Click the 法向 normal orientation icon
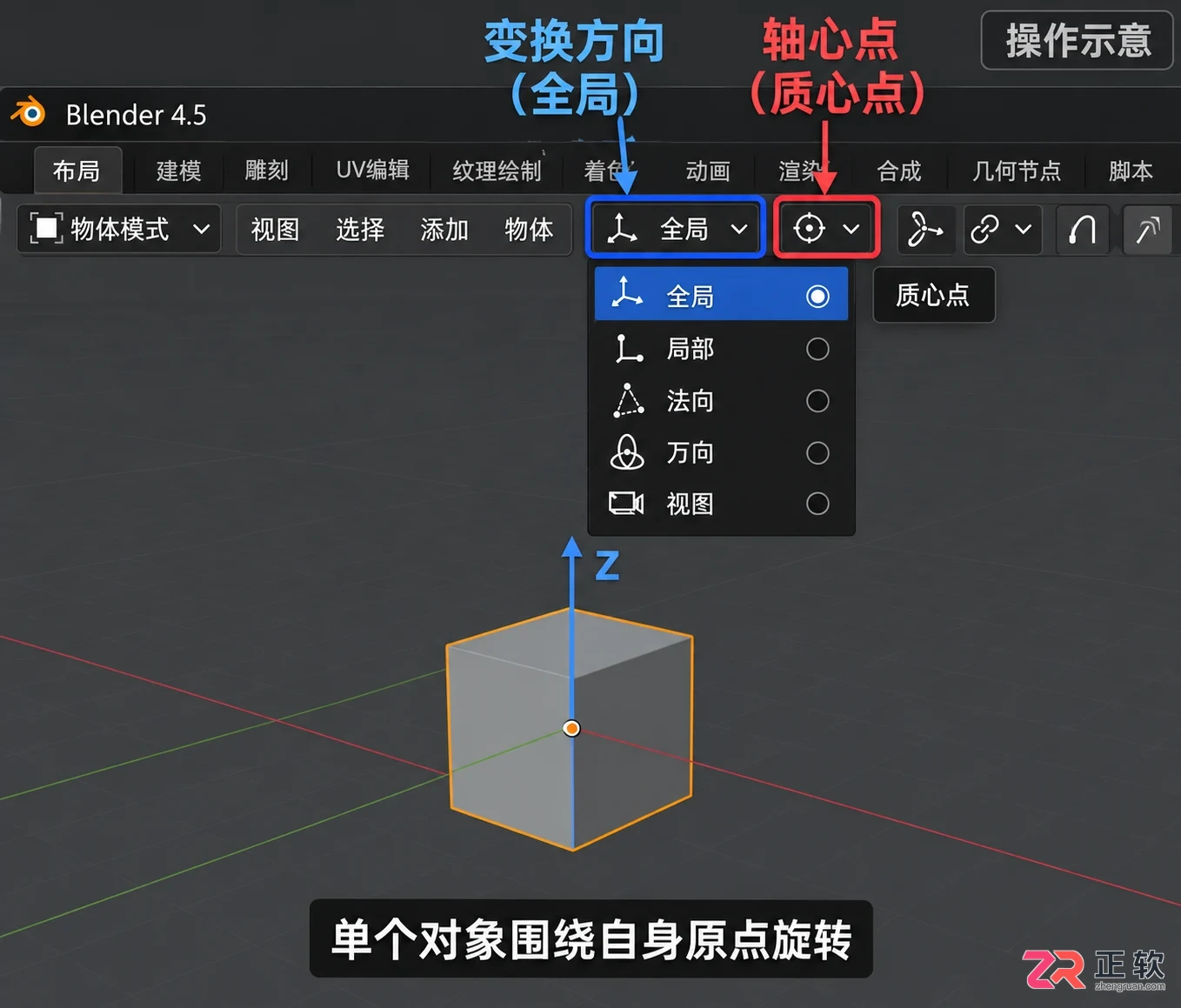Screen dimensions: 1181x1008 point(628,401)
